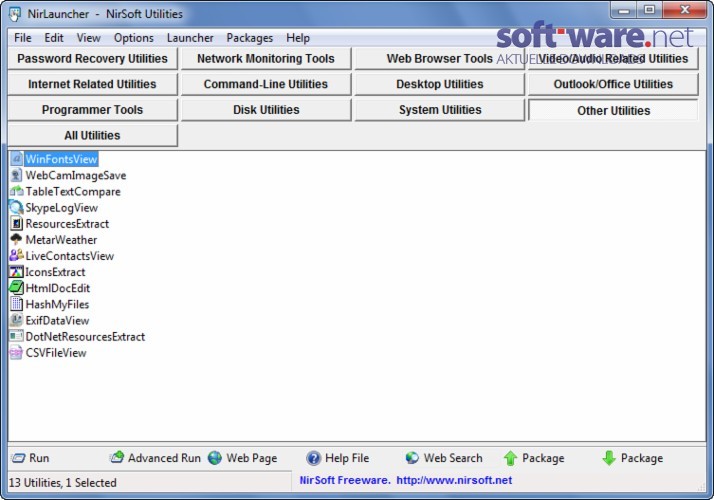
Task: Switch to Video/Audio Related Utilities group
Action: [x=613, y=59]
